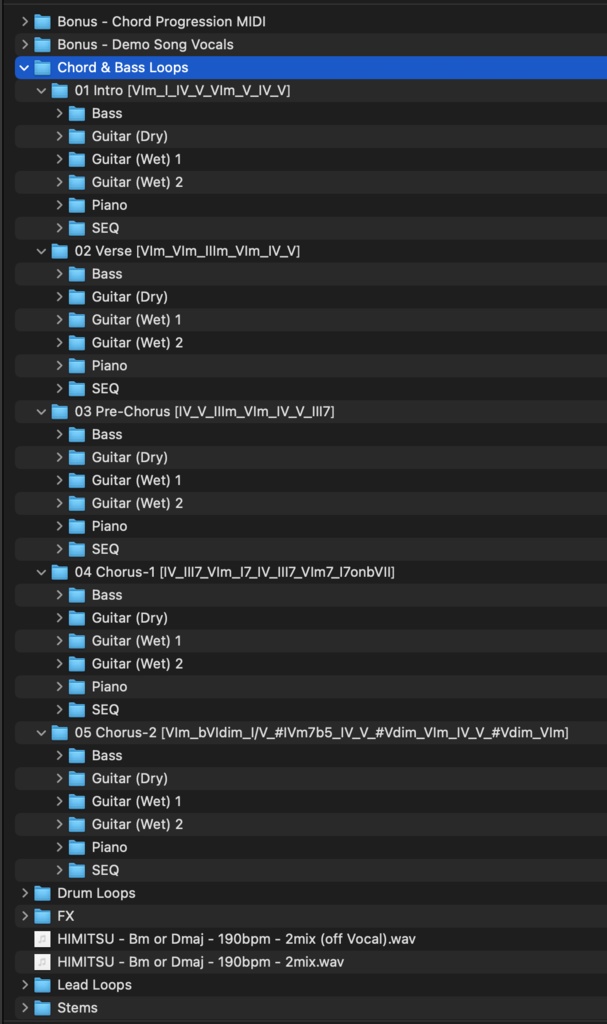Collapse the 02 Verse folder
Image resolution: width=607 pixels, height=1024 pixels.
(x=41, y=251)
